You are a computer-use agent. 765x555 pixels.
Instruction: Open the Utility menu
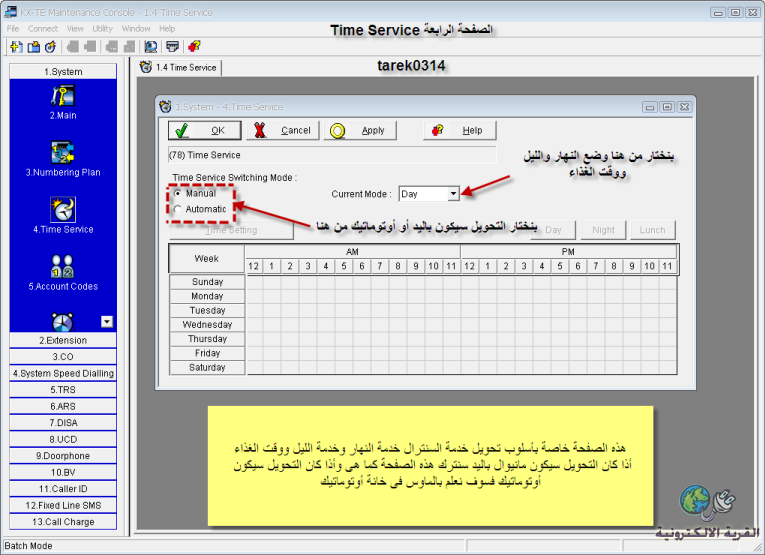point(103,29)
